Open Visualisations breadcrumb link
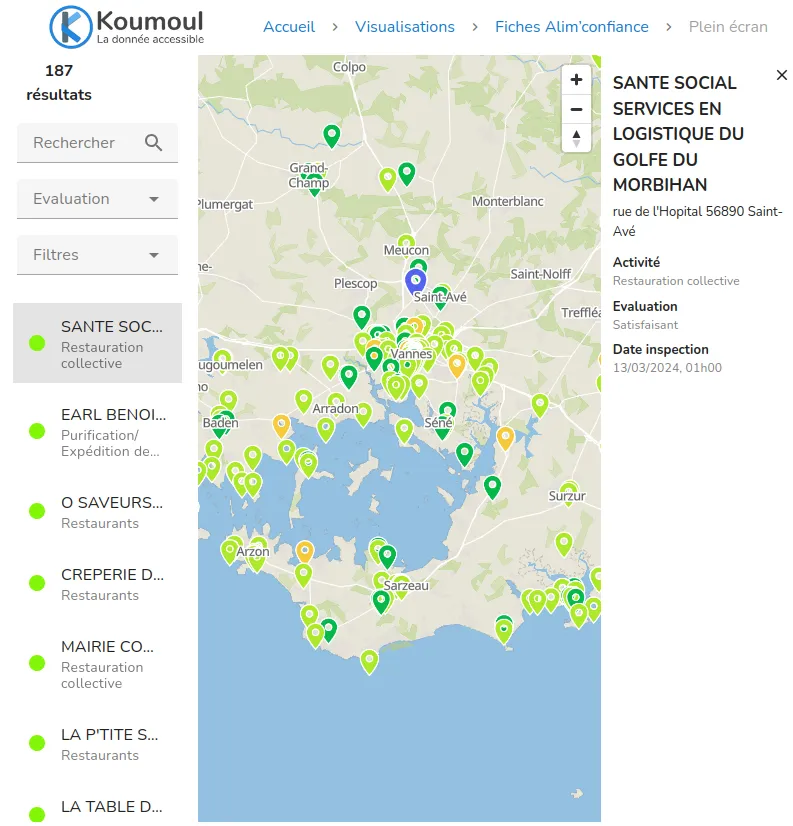This screenshot has width=793, height=826. click(x=405, y=27)
